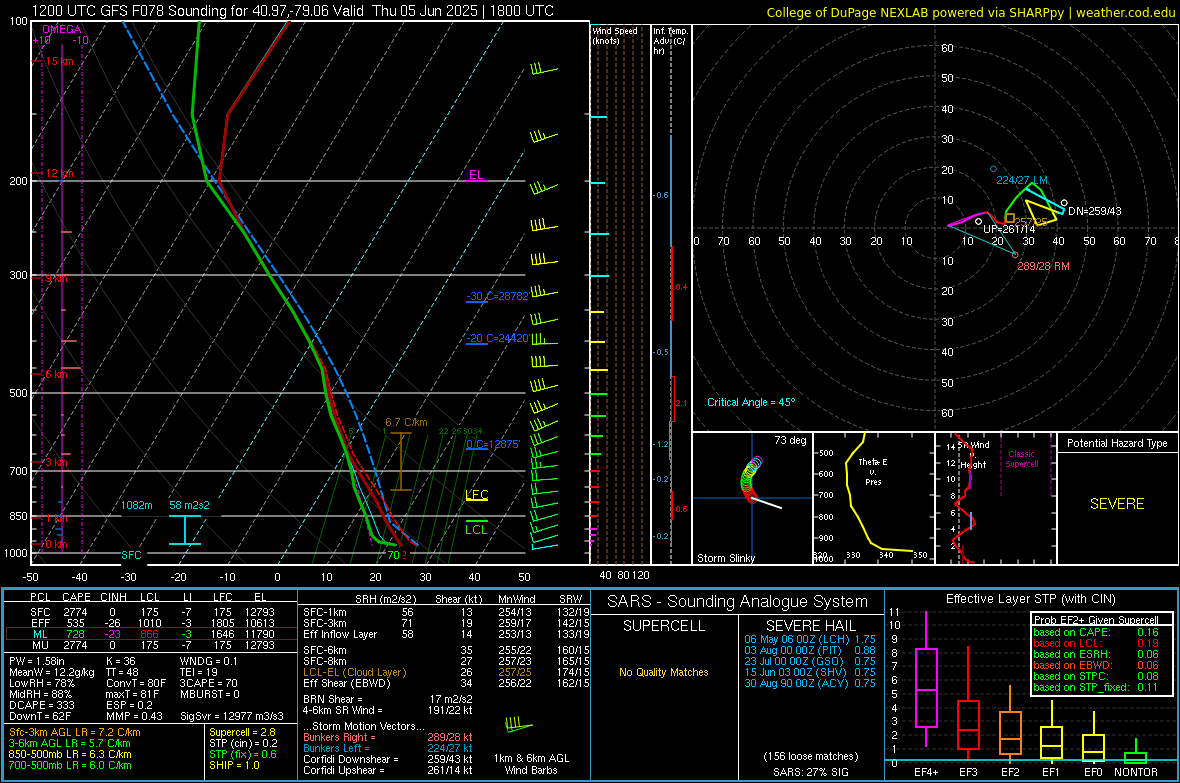1180x783 pixels.
Task: Click the Supercell = 2.8 composite value
Action: point(242,732)
